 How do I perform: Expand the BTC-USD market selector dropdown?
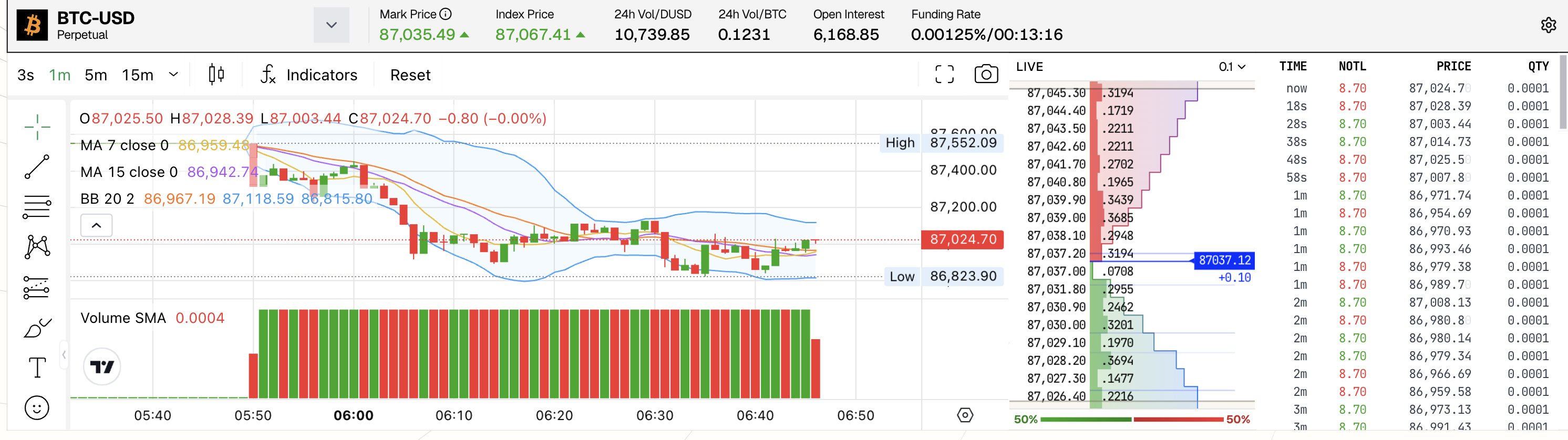coord(331,25)
